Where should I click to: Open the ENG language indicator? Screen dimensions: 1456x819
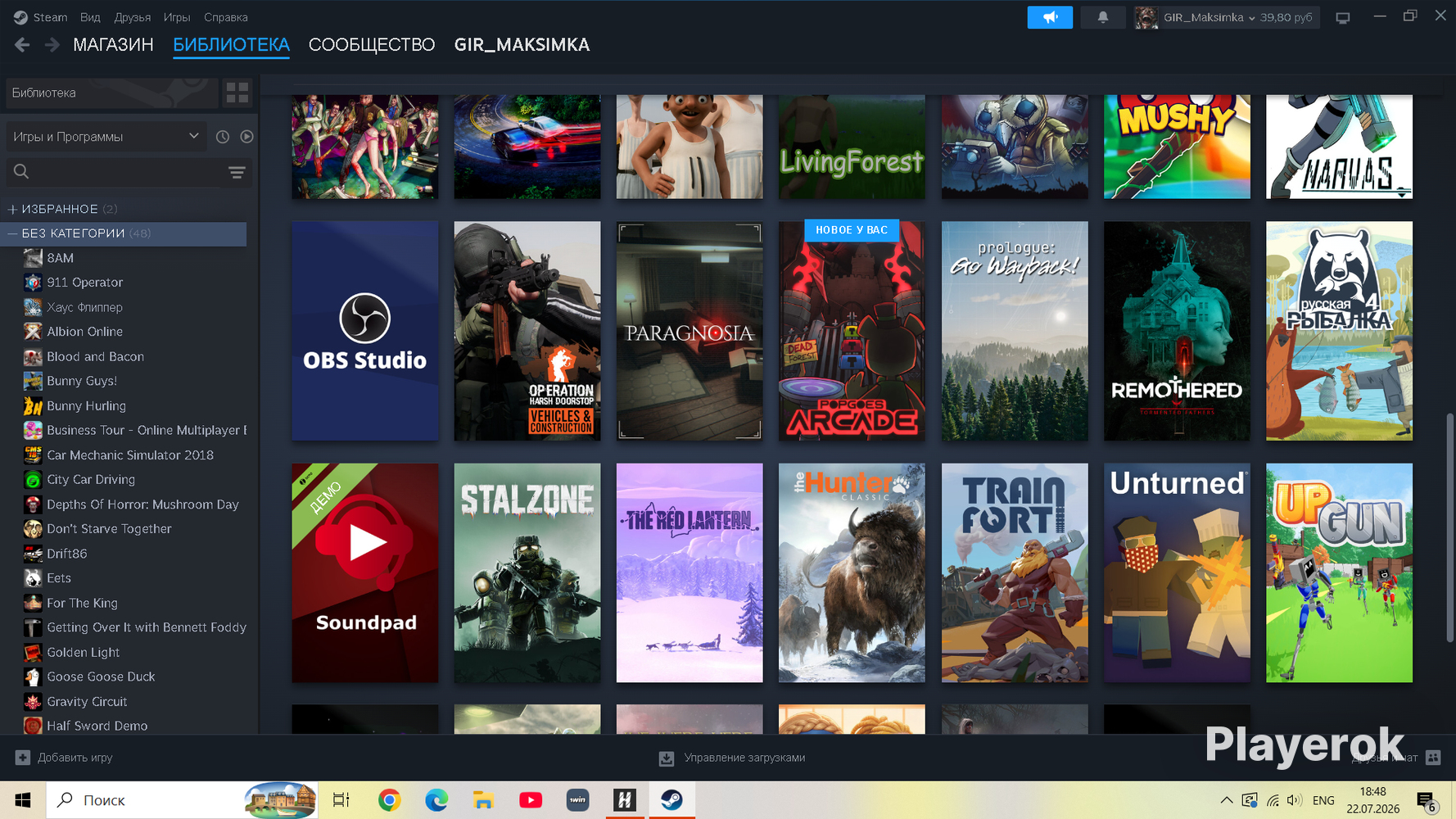pos(1323,800)
